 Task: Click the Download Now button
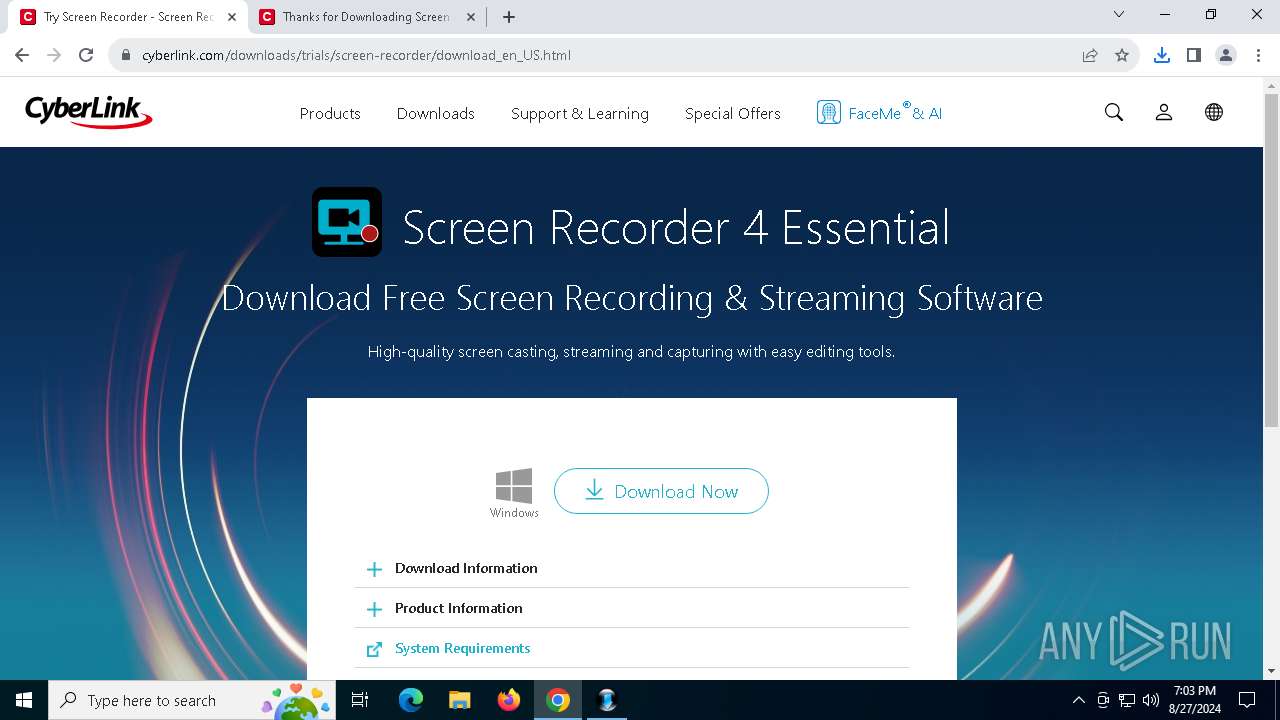point(661,491)
